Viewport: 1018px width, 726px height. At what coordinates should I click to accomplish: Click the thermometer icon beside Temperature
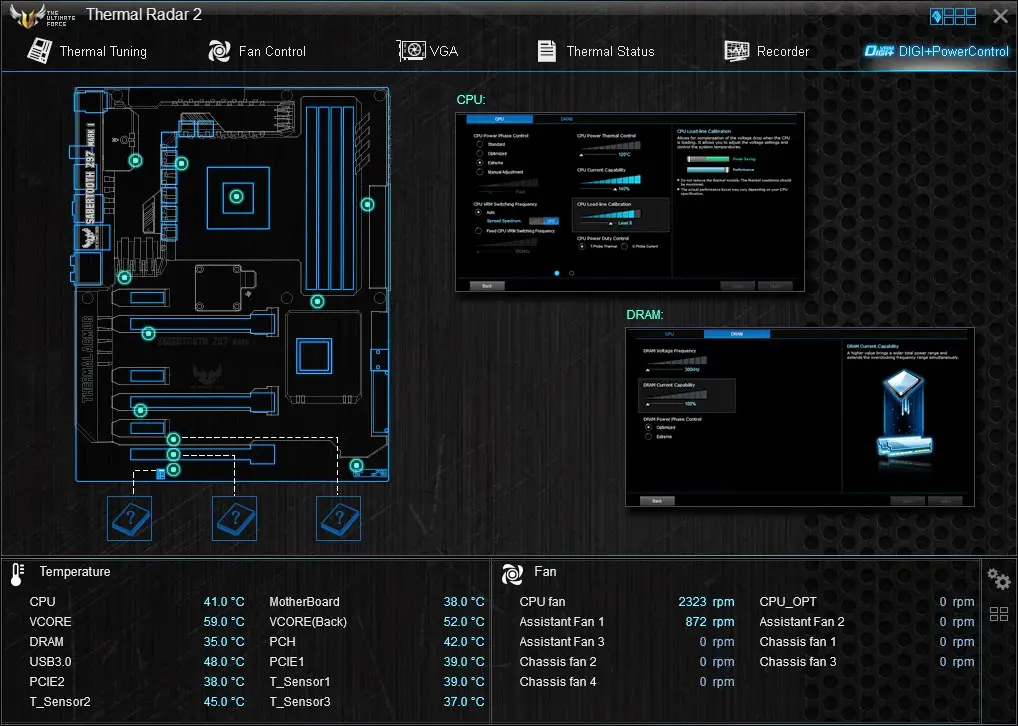[x=18, y=574]
